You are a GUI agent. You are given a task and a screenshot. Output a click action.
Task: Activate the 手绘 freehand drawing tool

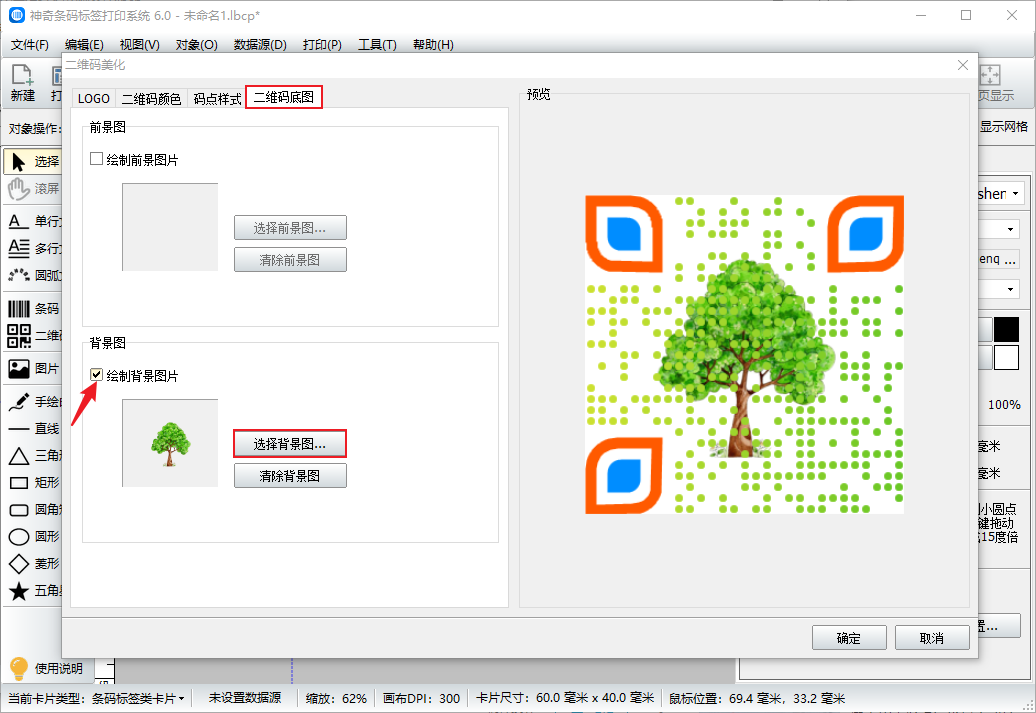[x=33, y=401]
